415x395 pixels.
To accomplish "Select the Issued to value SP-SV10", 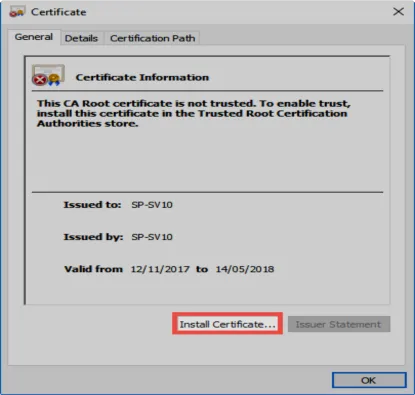I will point(152,205).
